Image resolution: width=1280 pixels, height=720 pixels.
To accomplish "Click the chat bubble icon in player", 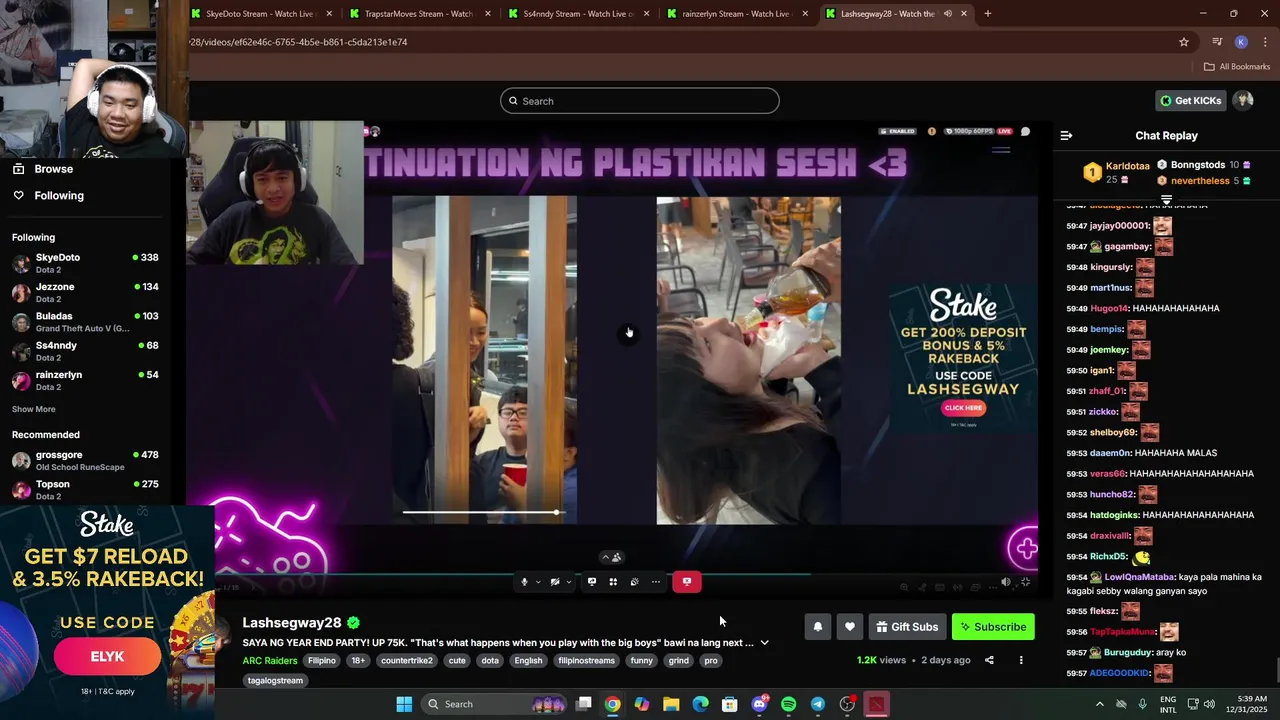I will (x=1025, y=131).
